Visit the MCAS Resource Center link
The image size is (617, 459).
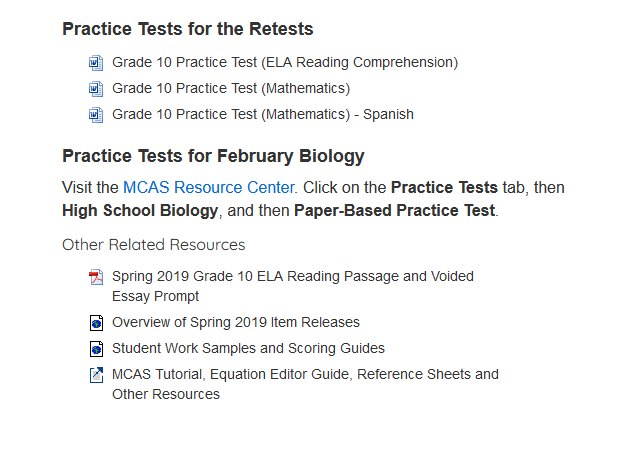(209, 187)
